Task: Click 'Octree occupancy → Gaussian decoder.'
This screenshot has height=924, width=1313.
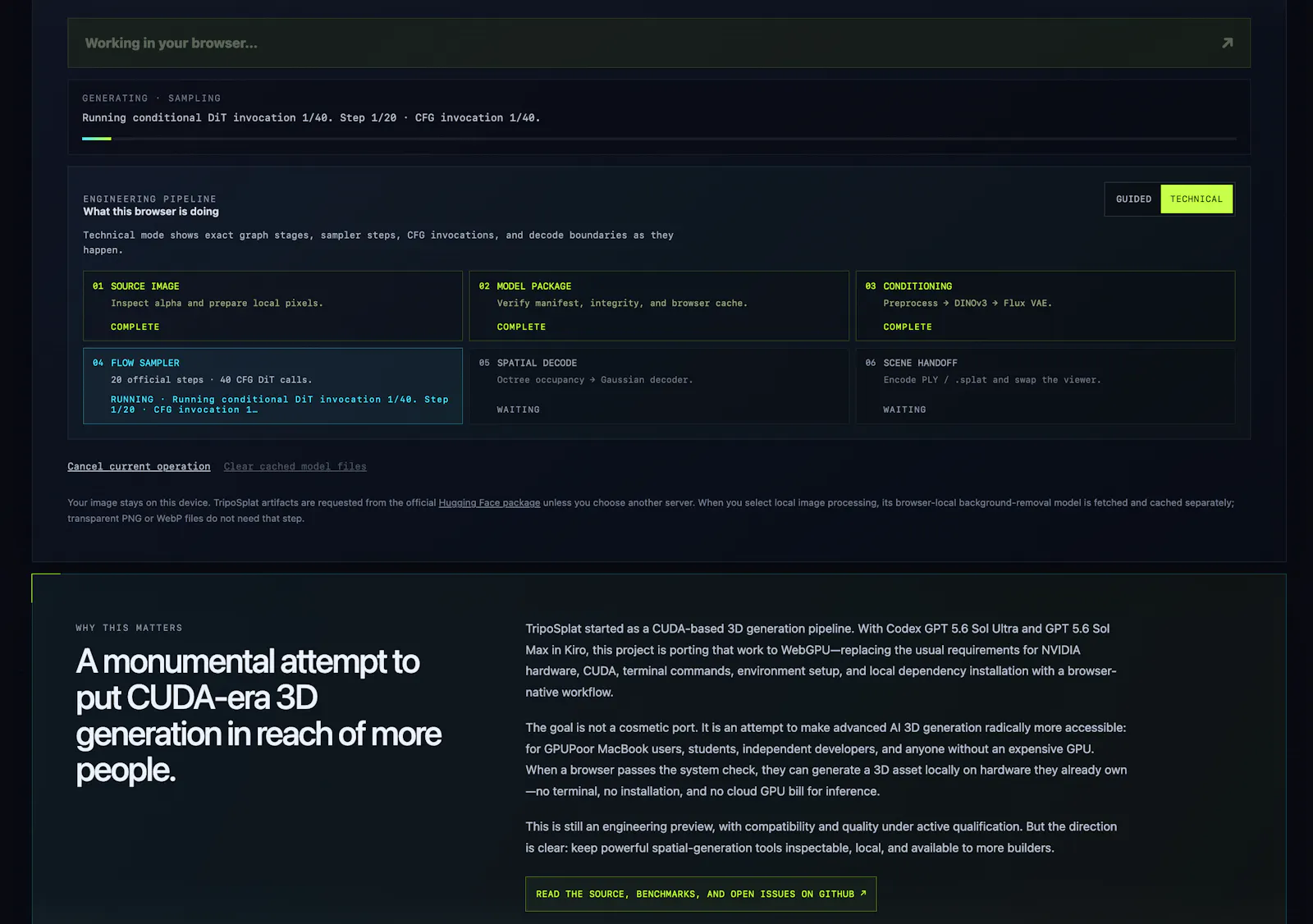Action: click(x=595, y=380)
